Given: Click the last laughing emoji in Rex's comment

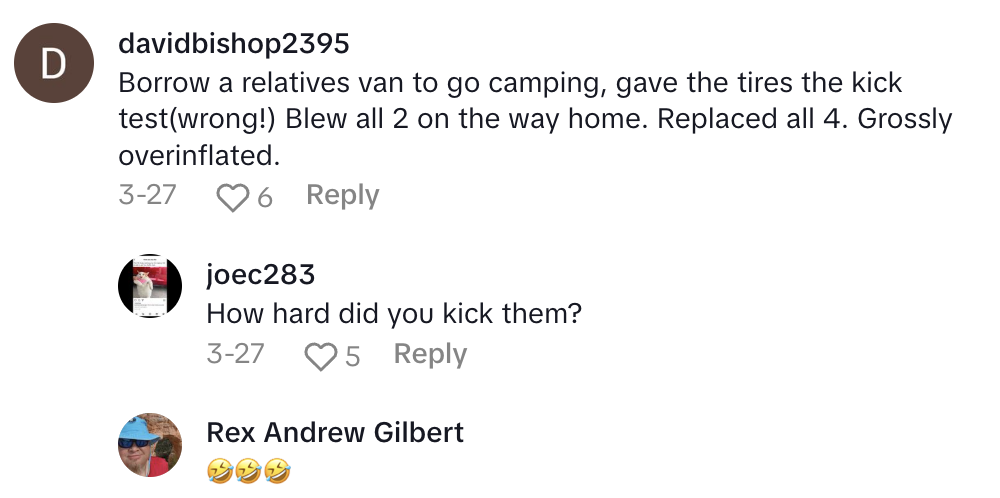Looking at the screenshot, I should click(x=276, y=471).
